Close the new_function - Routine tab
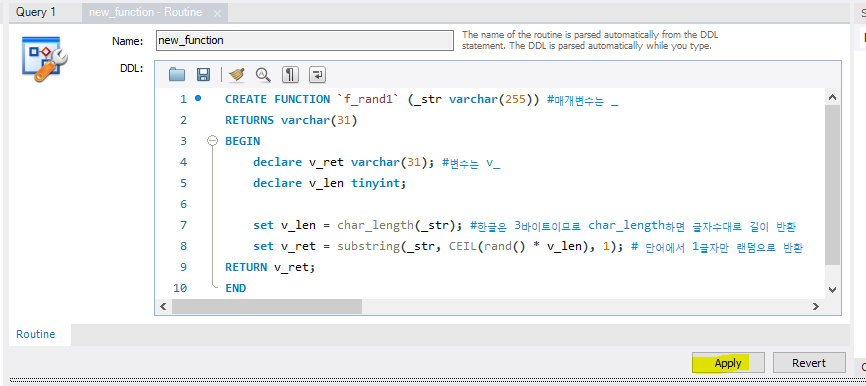Viewport: 866px width, 386px height. (x=217, y=13)
